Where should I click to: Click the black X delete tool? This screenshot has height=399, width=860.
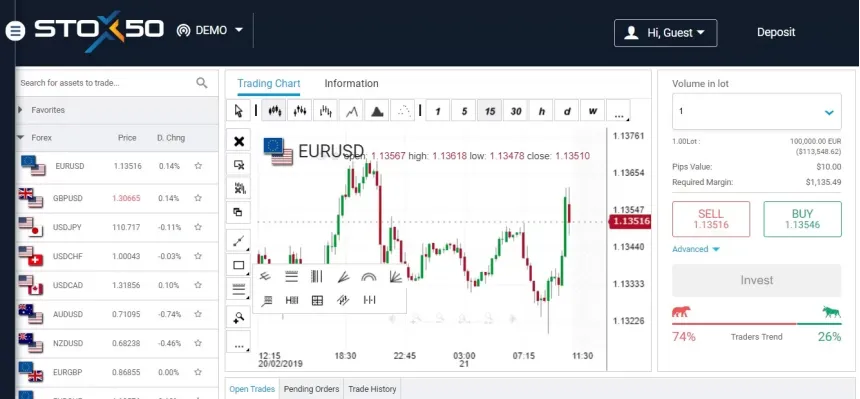click(239, 141)
